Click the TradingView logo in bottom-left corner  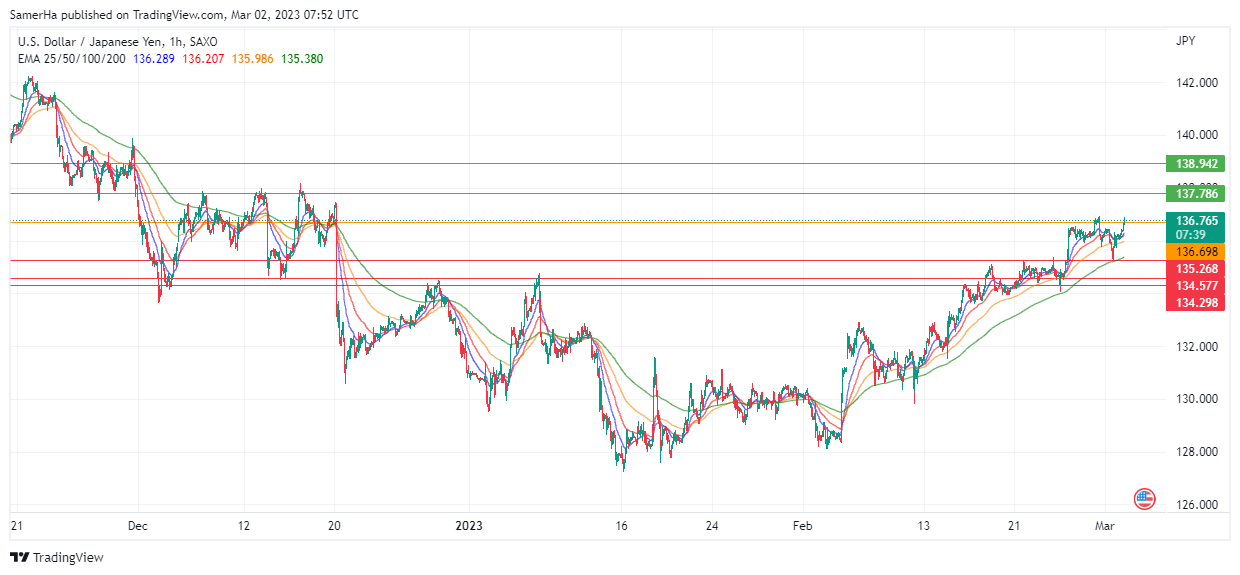tap(57, 557)
